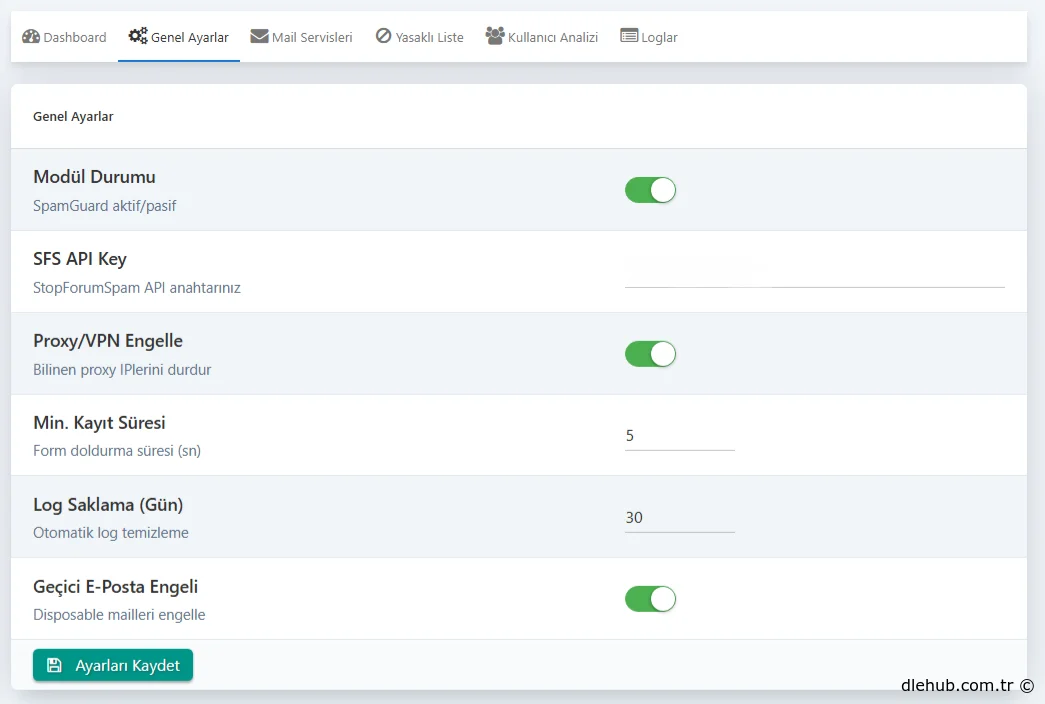
Task: Click the Min. Kayıt Süresi value field
Action: tap(679, 436)
